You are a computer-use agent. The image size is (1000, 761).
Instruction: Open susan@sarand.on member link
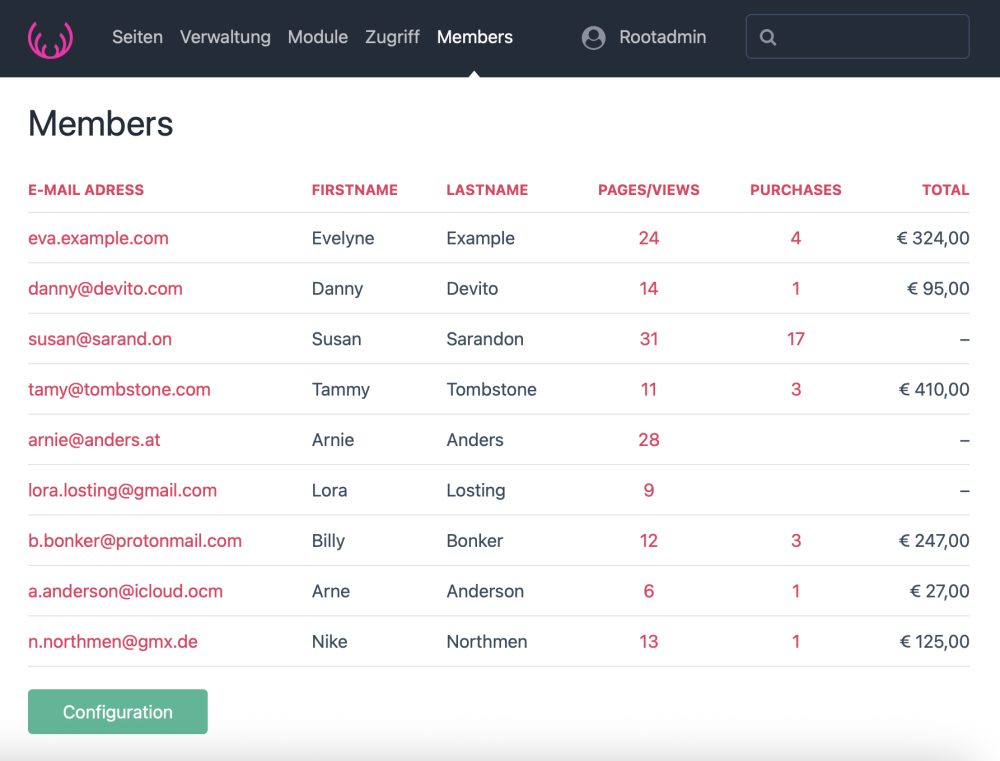100,339
